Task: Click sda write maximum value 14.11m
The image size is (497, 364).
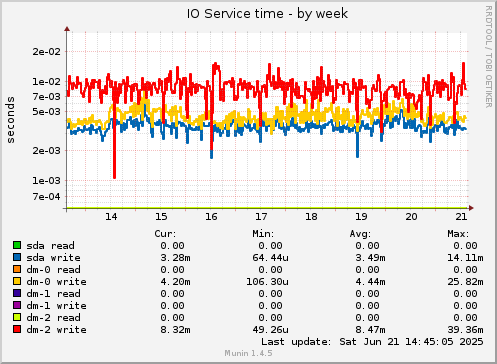Action: pyautogui.click(x=465, y=258)
